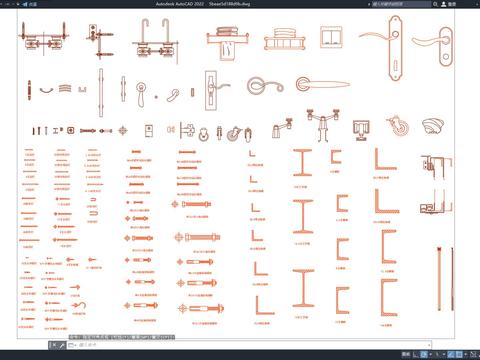The image size is (480, 360).
Task: Click the magnifier search icon in title bar
Action: [435, 4]
